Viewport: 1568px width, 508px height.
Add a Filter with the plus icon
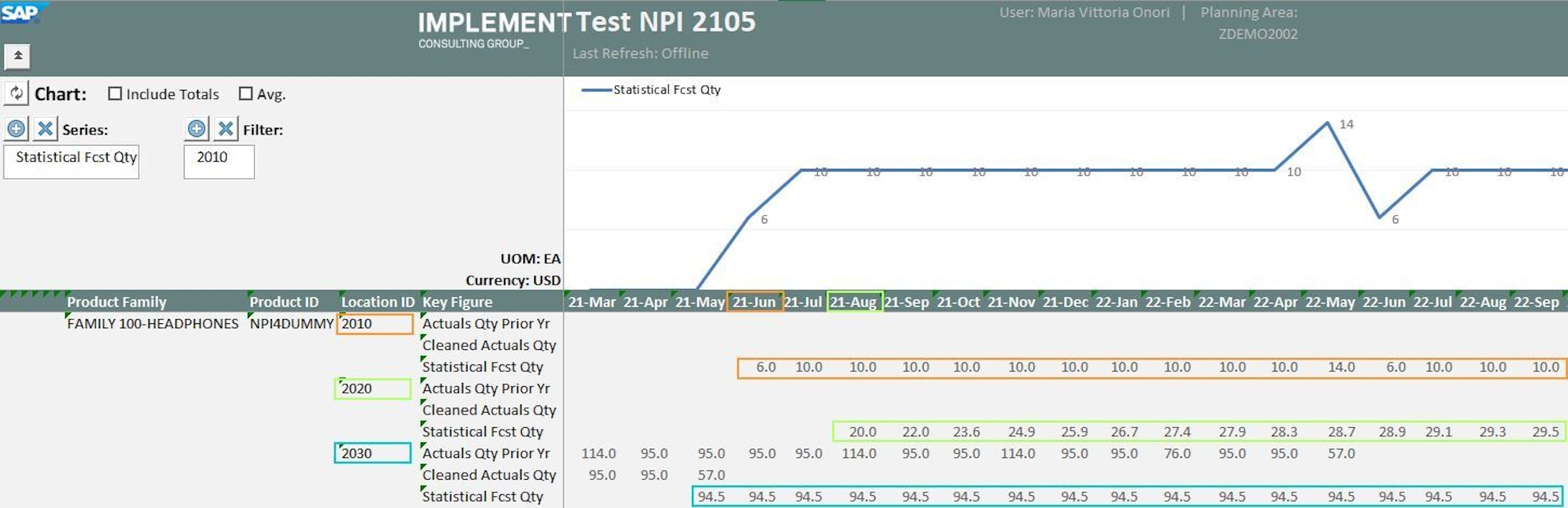coord(196,129)
